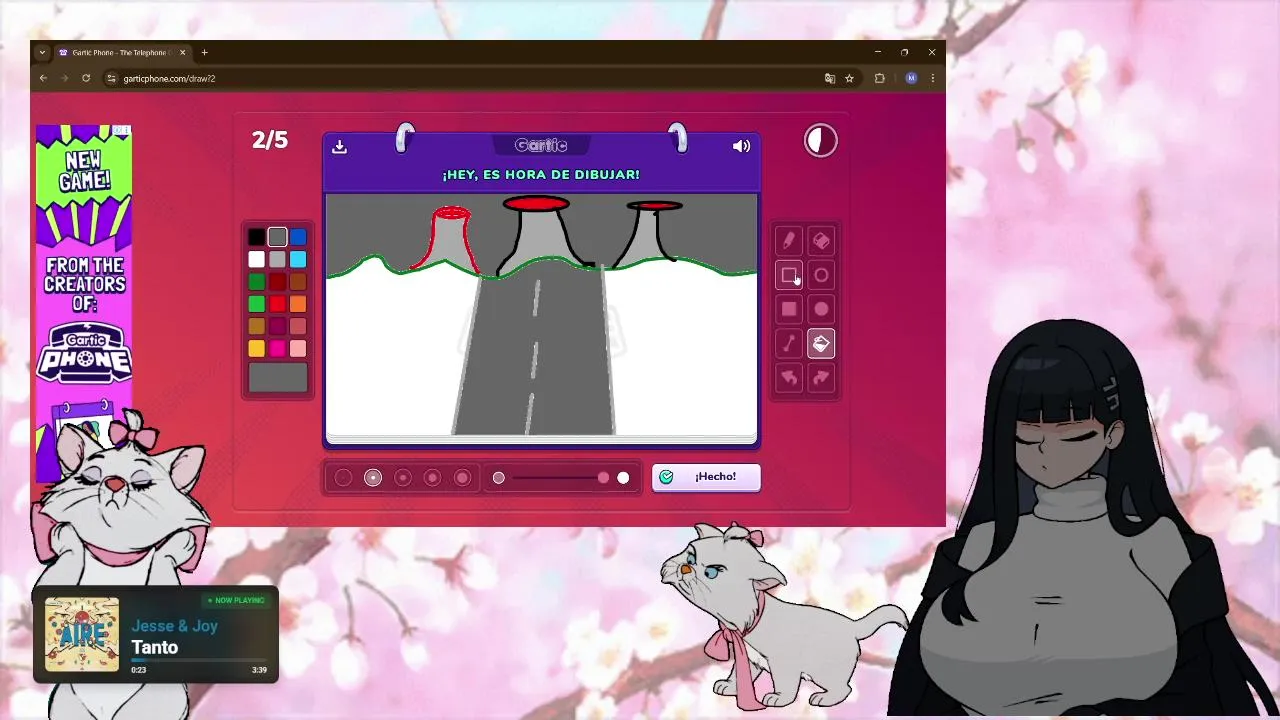Open the browser extensions puzzle icon
Viewport: 1280px width, 720px height.
[880, 78]
